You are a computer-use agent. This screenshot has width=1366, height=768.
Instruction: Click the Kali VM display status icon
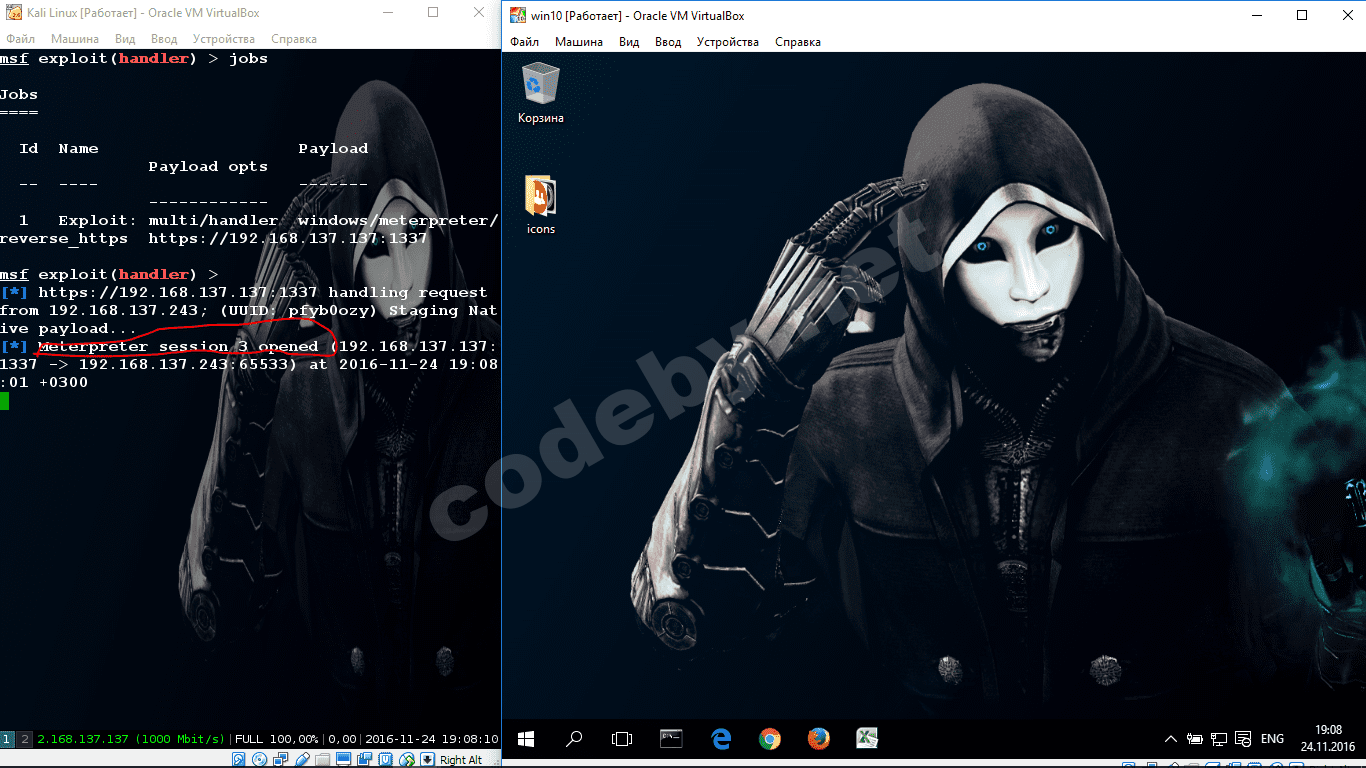[x=343, y=759]
